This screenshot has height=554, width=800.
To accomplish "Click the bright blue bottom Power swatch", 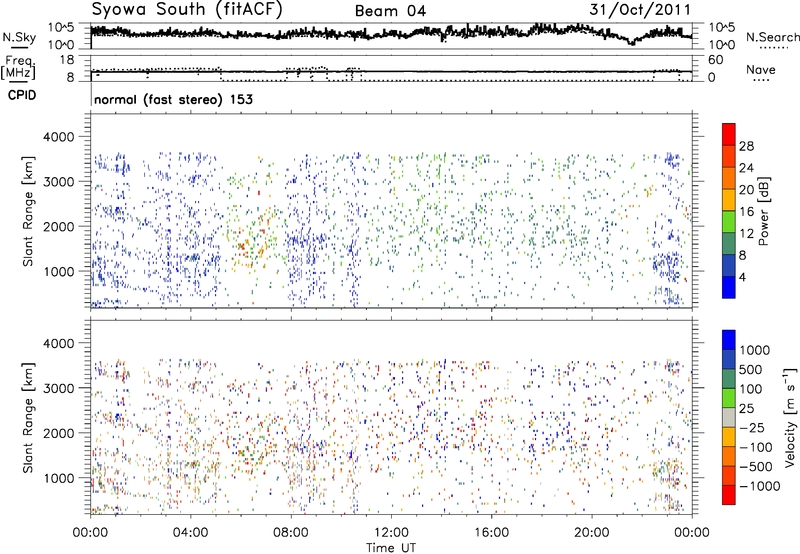I will click(729, 287).
